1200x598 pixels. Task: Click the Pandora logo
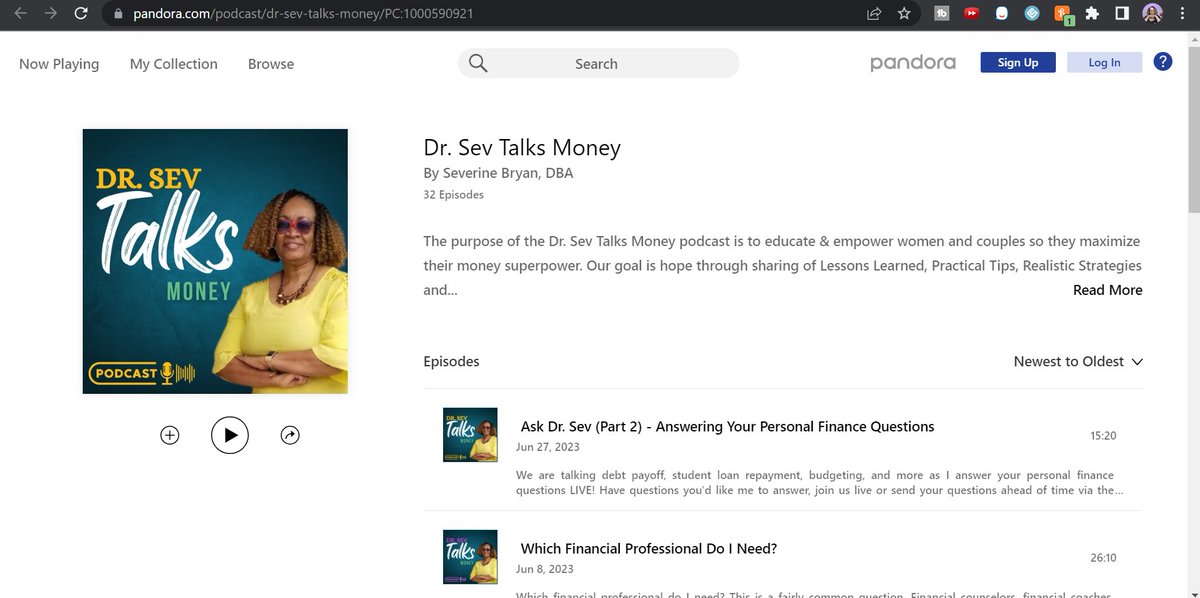pos(913,63)
